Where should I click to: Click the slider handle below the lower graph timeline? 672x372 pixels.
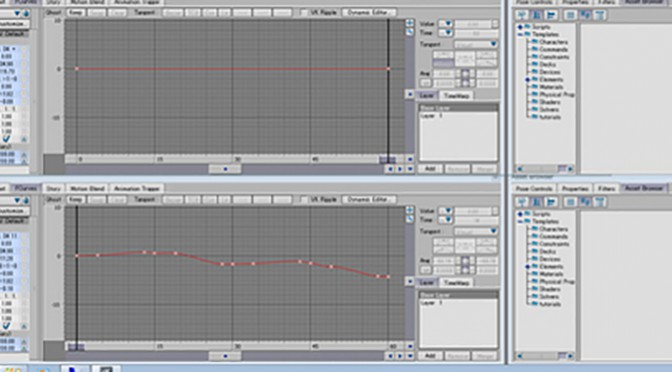click(225, 356)
